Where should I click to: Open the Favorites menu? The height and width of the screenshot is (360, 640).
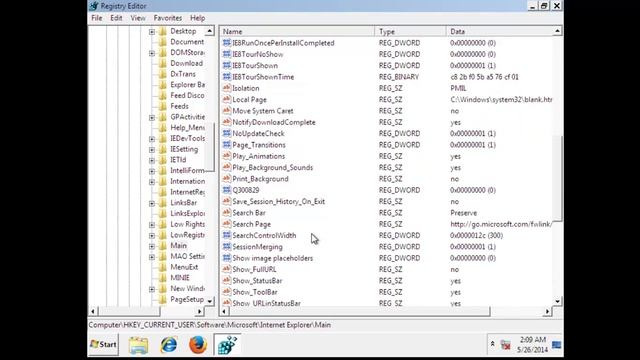[168, 18]
